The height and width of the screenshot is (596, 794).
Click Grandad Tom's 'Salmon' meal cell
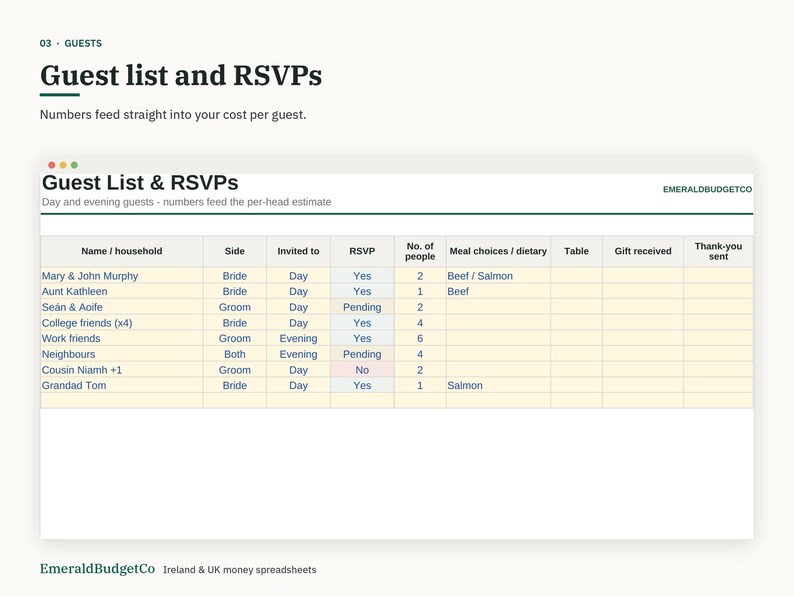[x=498, y=385]
